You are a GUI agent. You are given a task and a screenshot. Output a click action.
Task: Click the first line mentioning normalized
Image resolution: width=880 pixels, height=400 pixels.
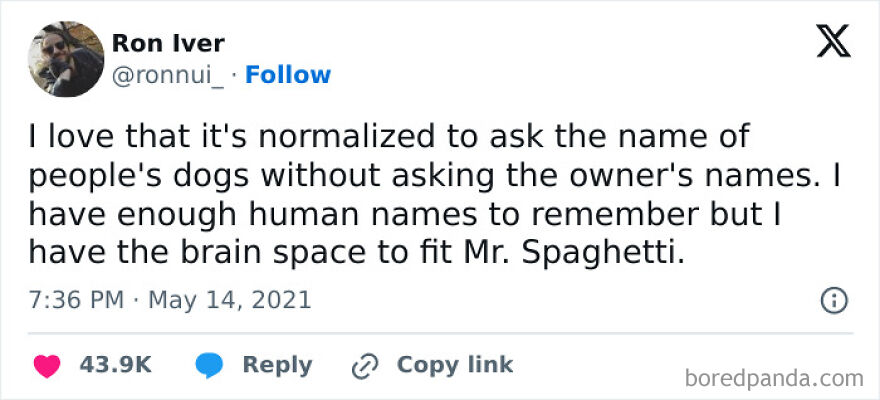[x=390, y=135]
